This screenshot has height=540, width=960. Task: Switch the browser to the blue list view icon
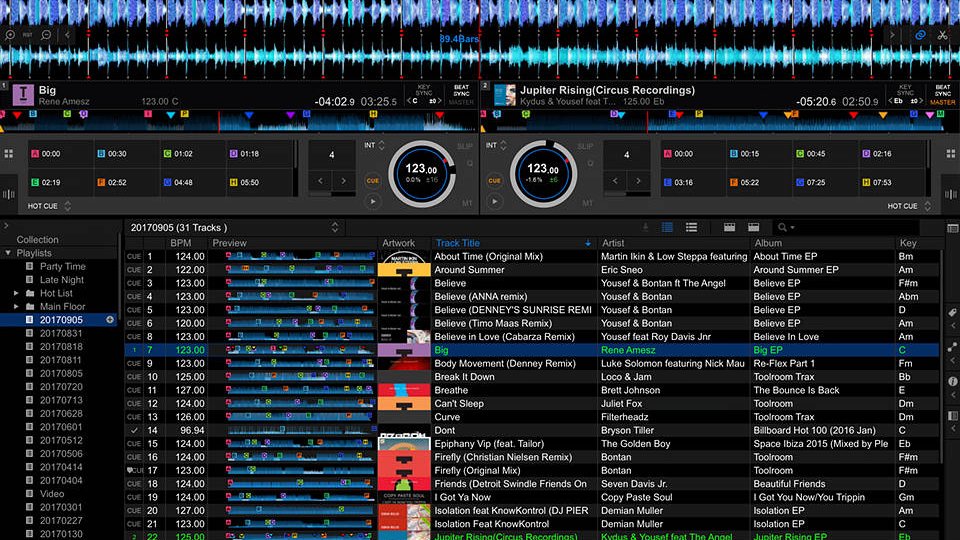coord(667,227)
